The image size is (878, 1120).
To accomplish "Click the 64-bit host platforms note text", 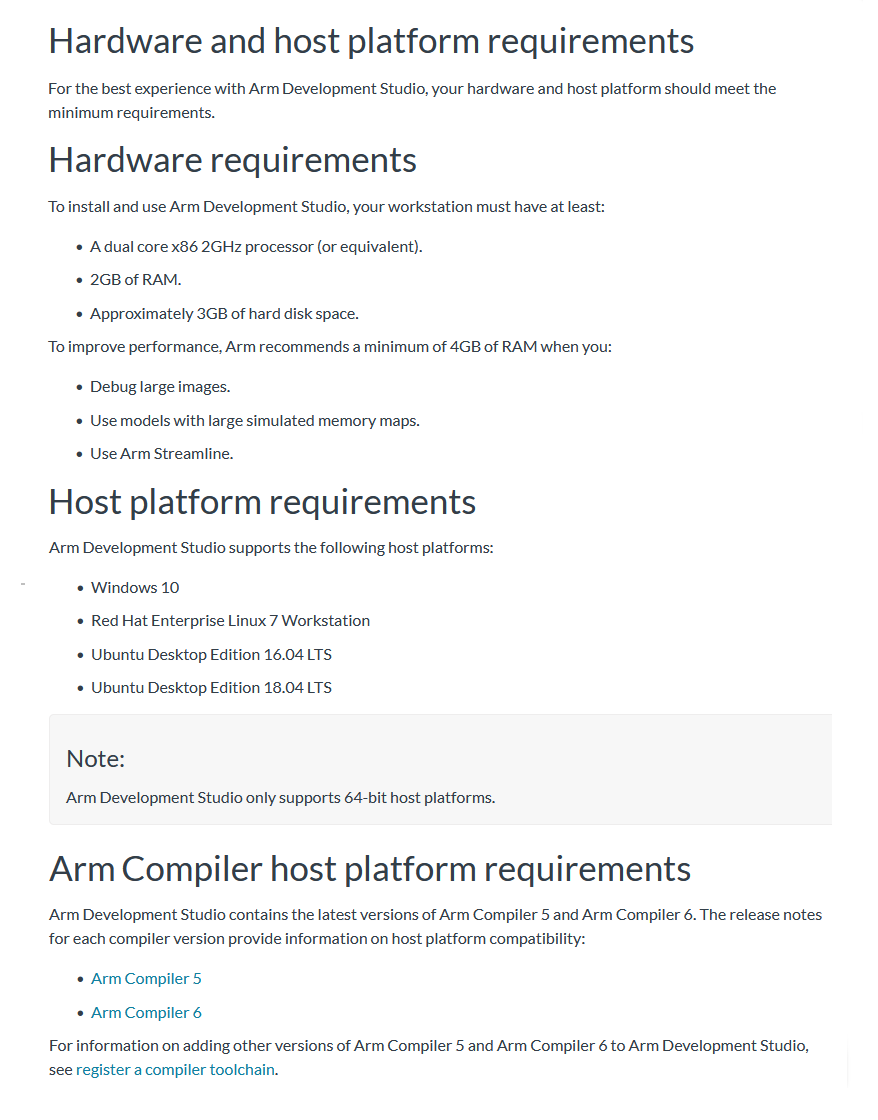I will (x=281, y=797).
